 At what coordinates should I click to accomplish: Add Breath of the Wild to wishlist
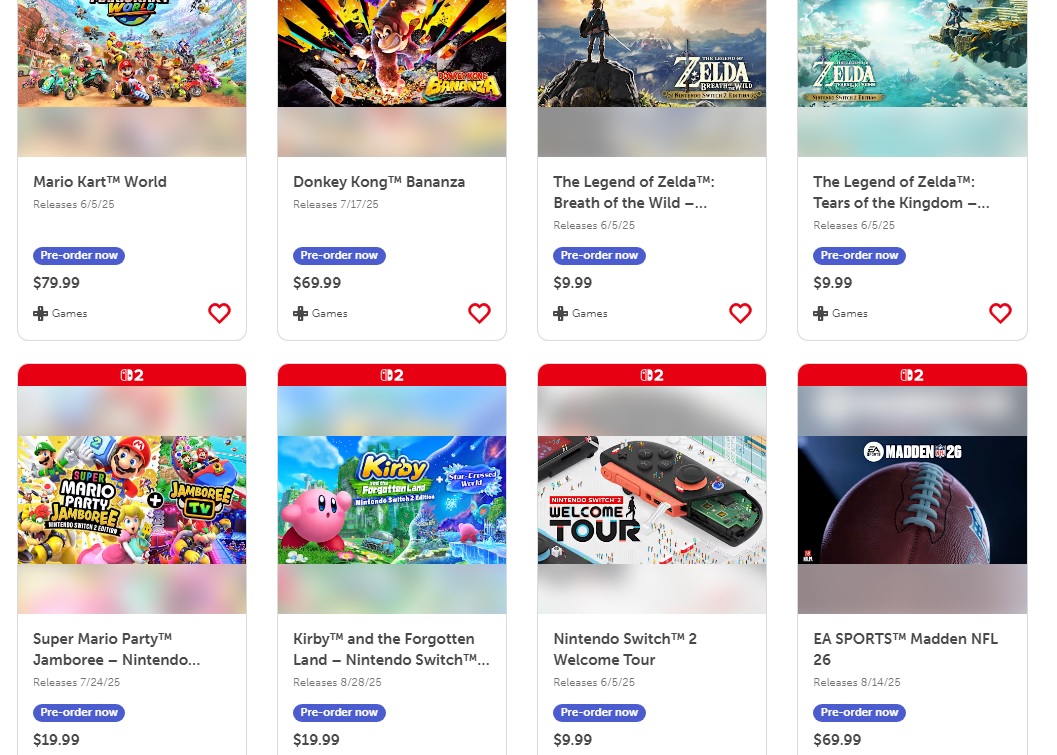click(740, 313)
